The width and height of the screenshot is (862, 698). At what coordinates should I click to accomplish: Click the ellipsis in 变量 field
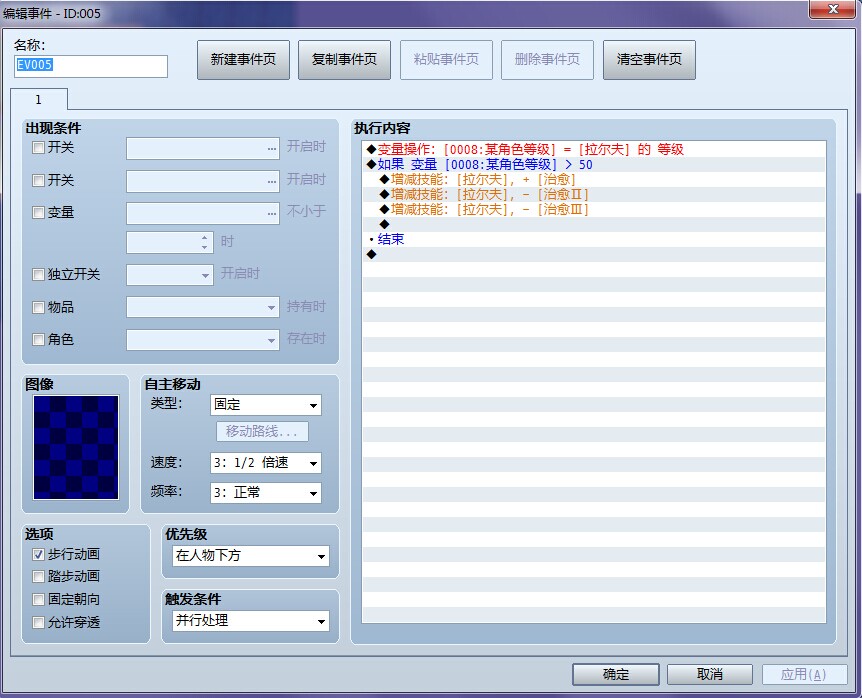[x=272, y=214]
